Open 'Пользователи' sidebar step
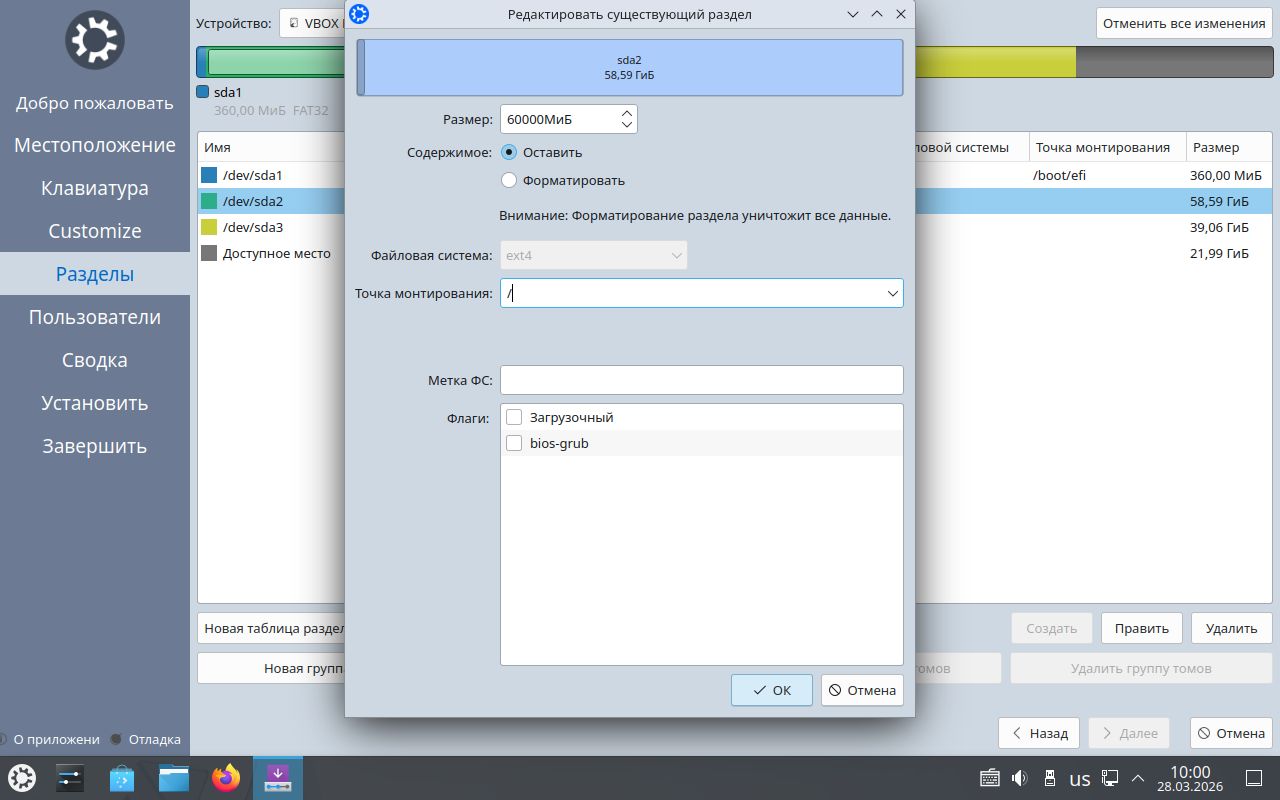1280x800 pixels. tap(95, 317)
